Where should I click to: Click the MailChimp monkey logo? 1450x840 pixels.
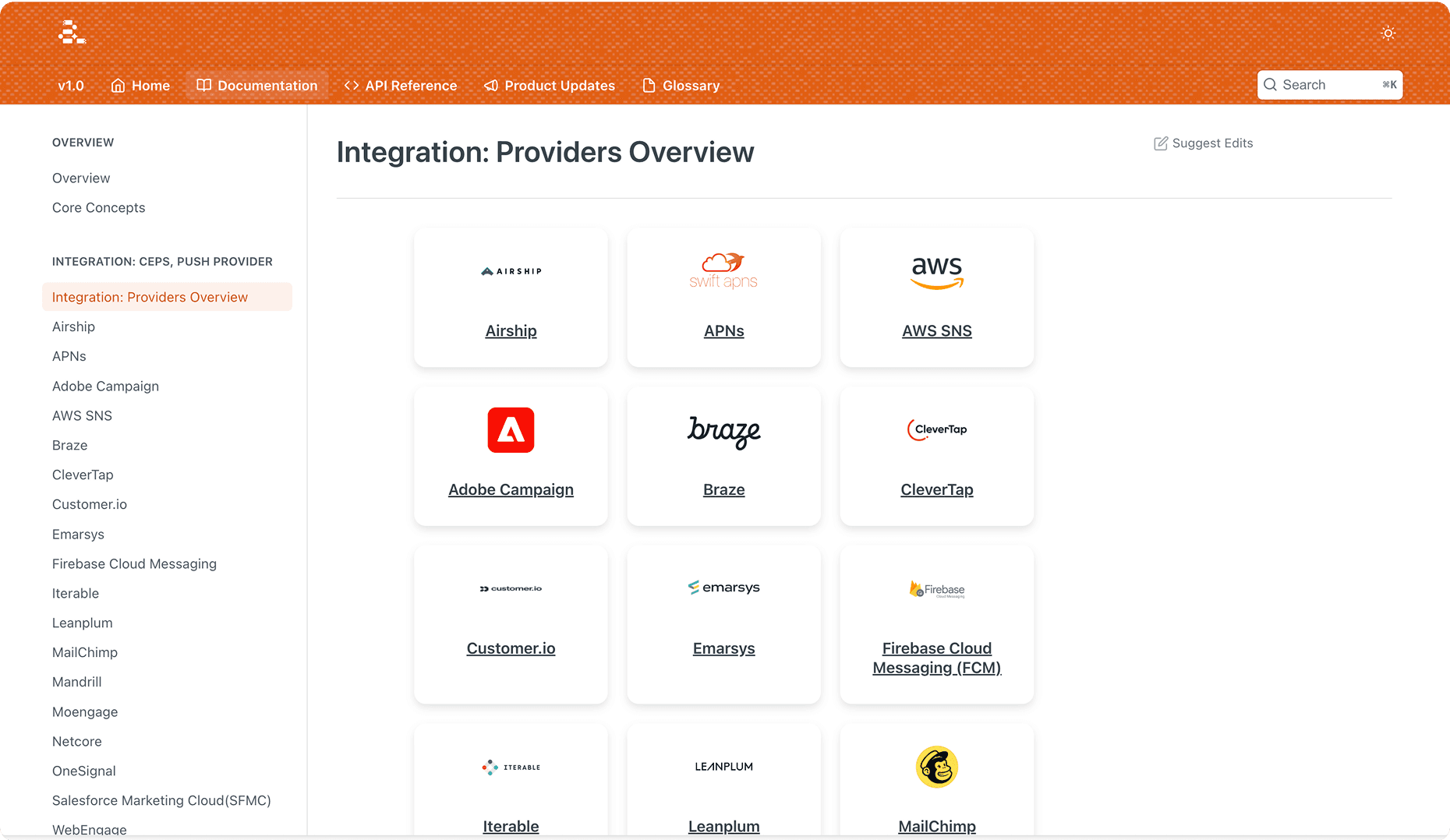[x=937, y=768]
